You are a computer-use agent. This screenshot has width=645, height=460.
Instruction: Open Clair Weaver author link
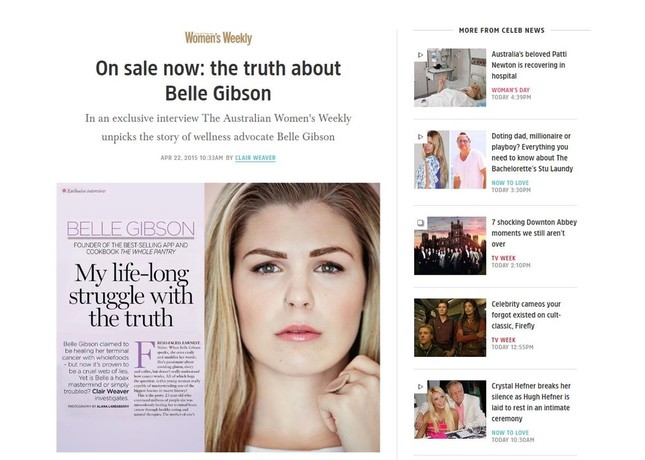(255, 158)
